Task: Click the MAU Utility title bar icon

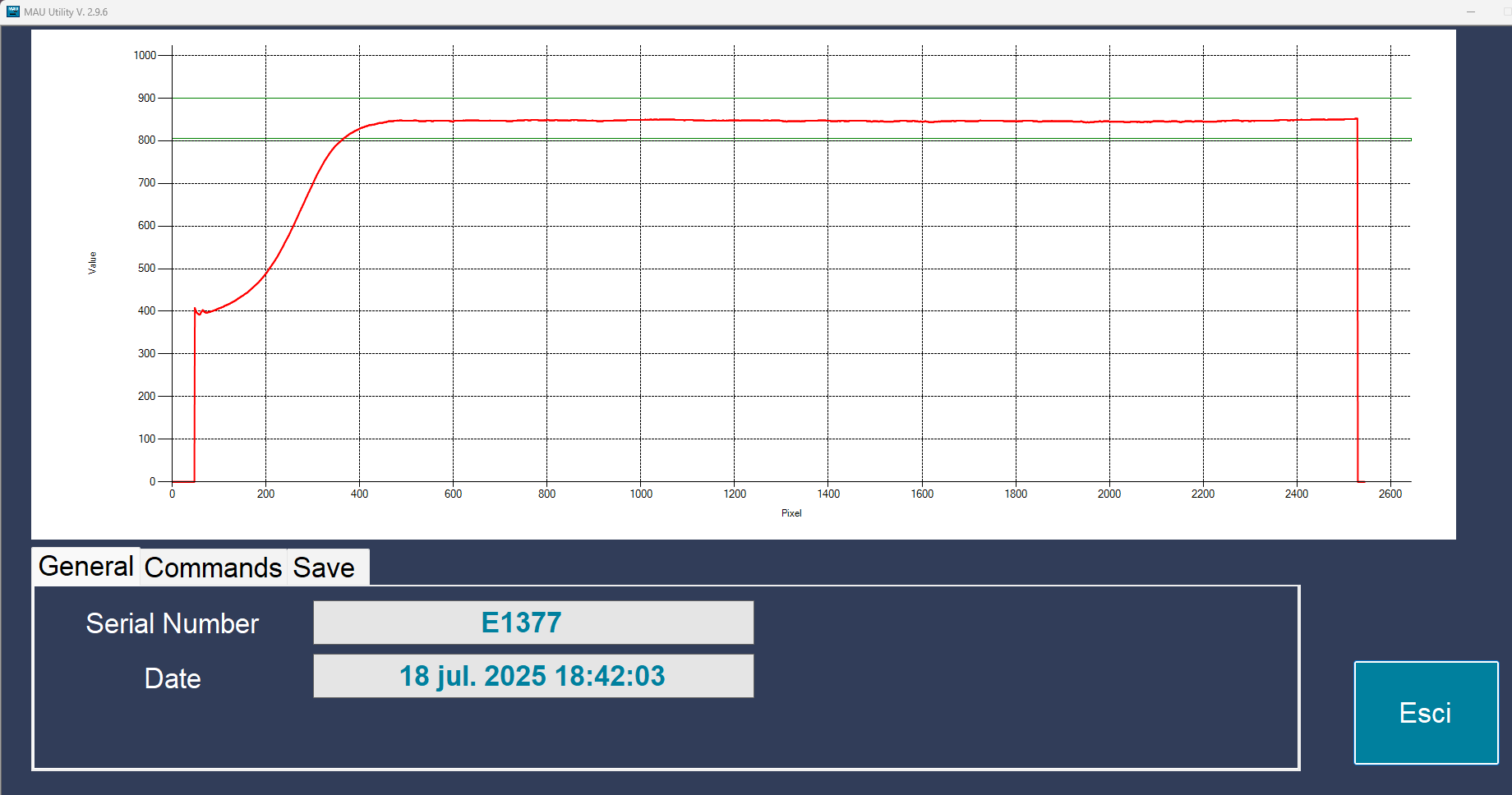Action: pos(12,11)
